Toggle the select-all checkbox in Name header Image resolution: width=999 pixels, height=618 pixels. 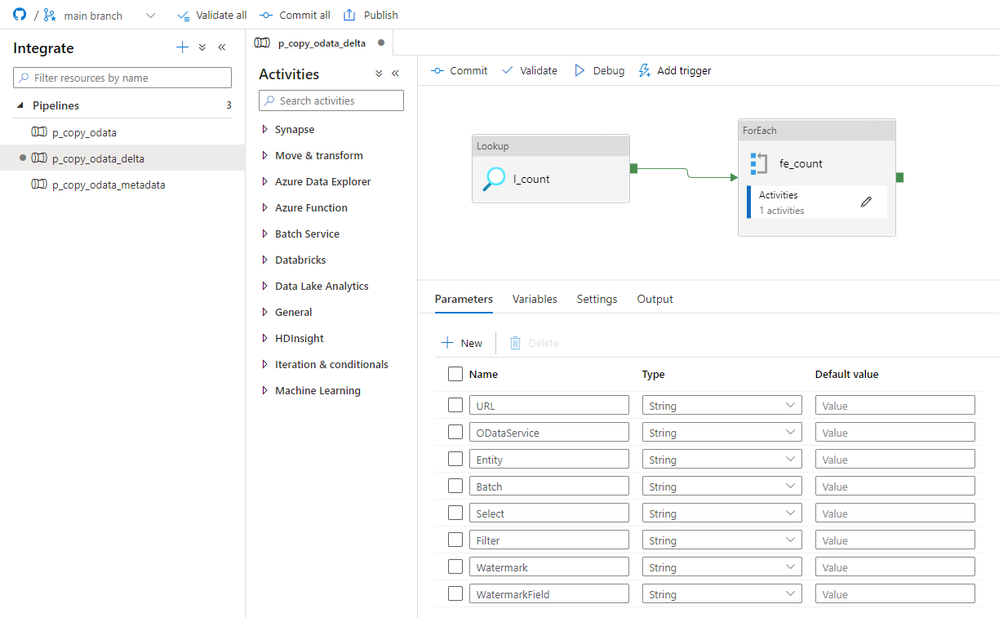click(455, 374)
